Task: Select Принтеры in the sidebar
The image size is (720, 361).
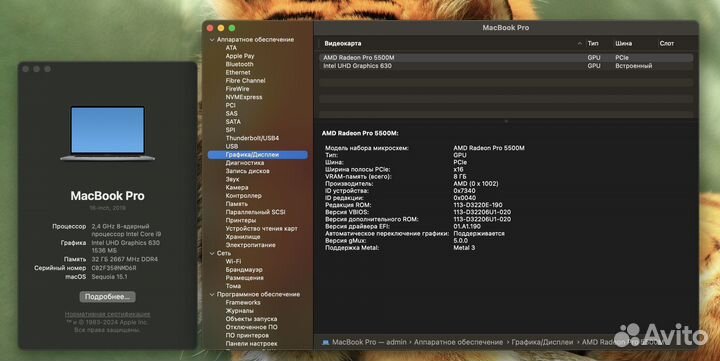Action: click(241, 220)
